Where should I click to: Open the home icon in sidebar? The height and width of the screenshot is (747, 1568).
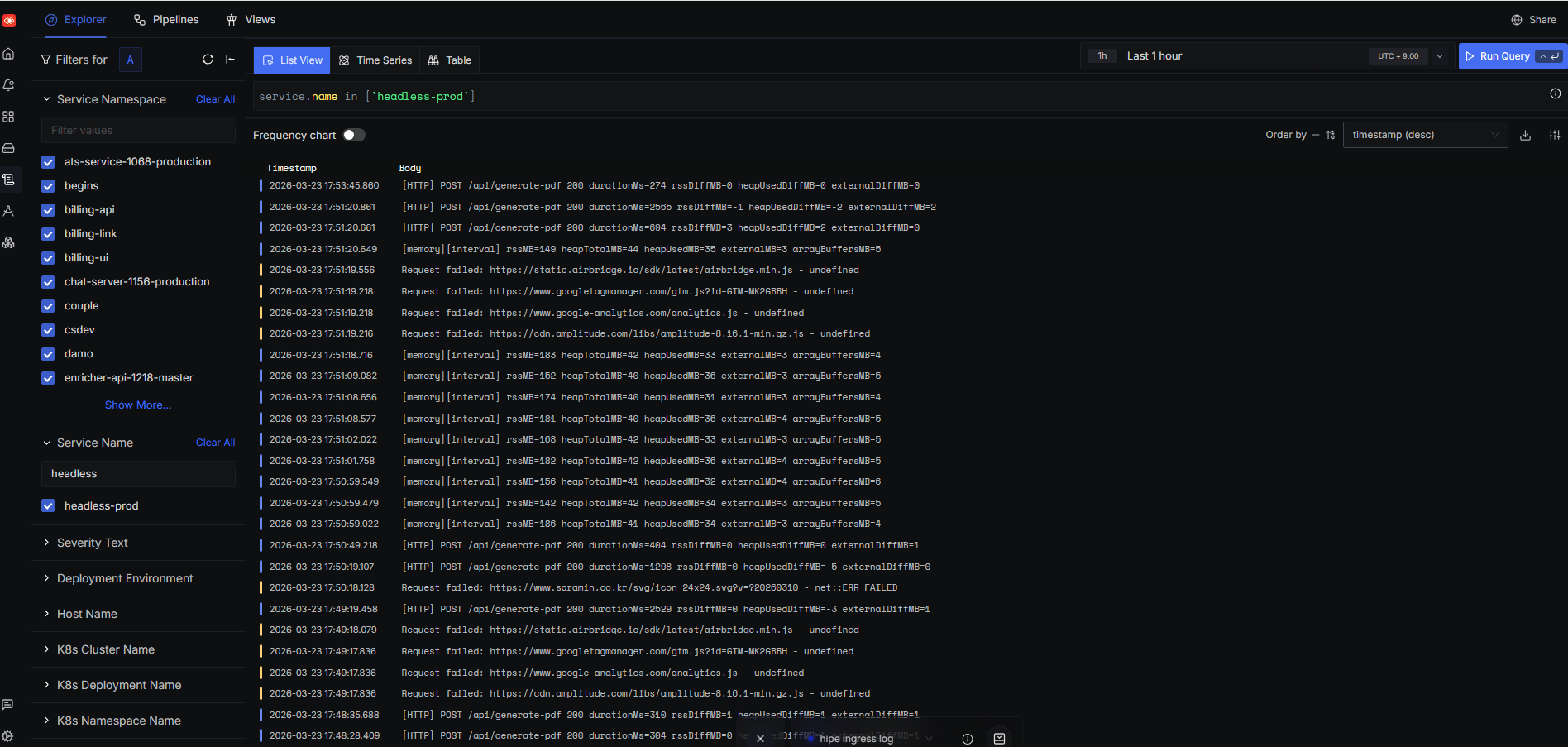coord(9,54)
